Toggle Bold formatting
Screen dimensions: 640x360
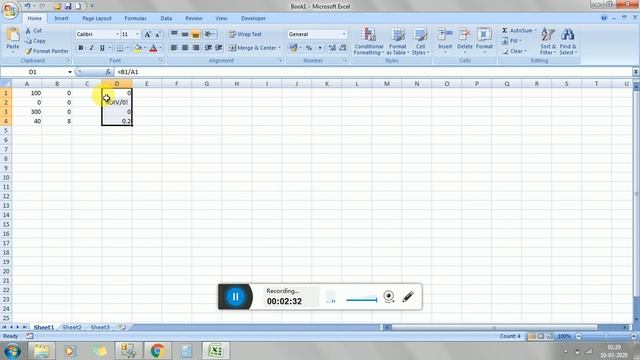81,48
